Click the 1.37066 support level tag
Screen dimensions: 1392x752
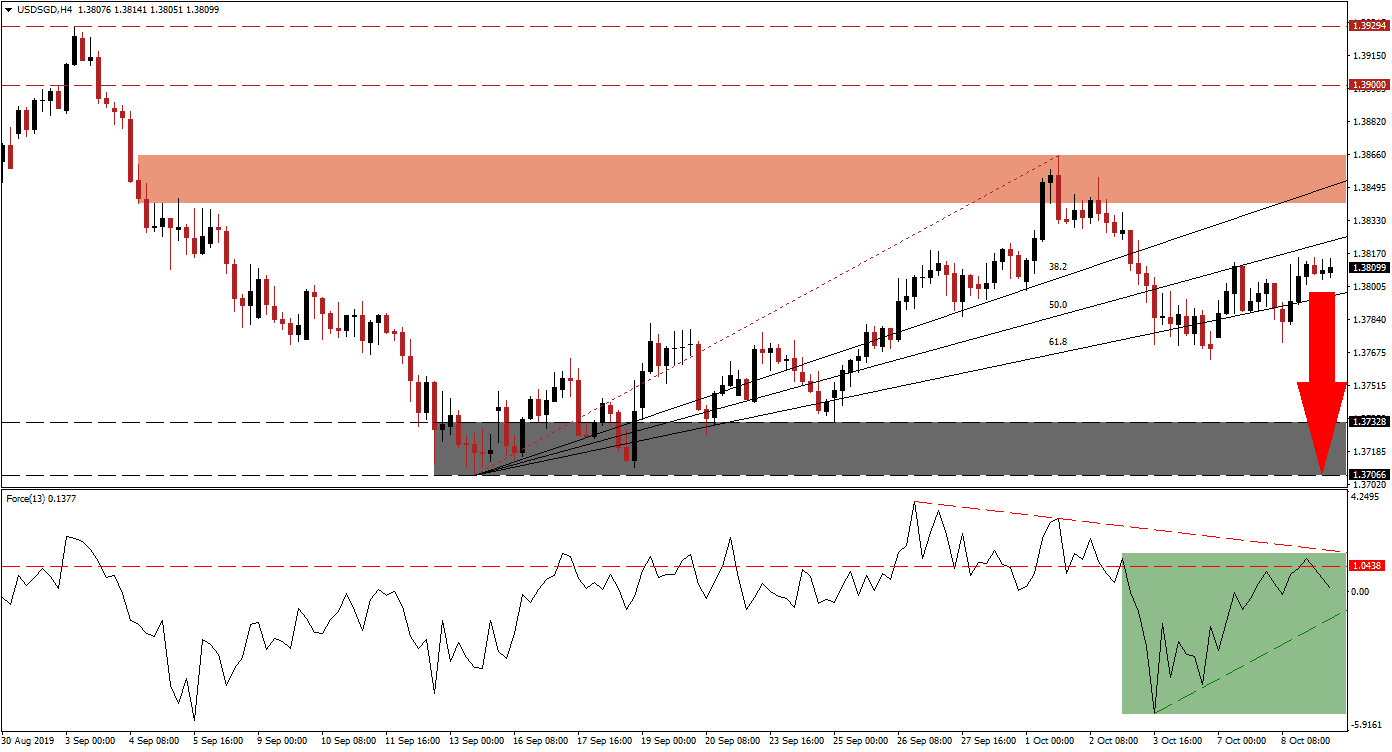point(1369,474)
